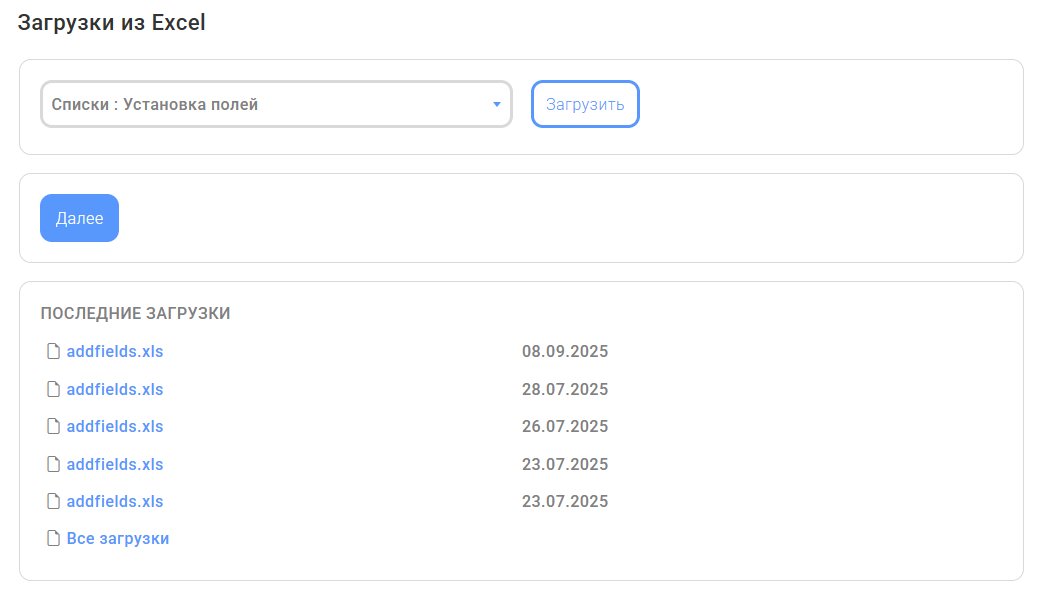1045x599 pixels.
Task: Click file icon of the 28.07.2025 upload
Action: 54,389
